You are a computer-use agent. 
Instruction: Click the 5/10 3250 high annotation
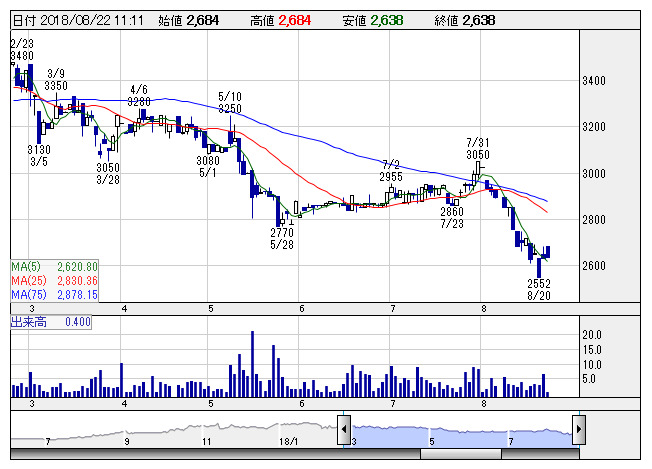230,103
